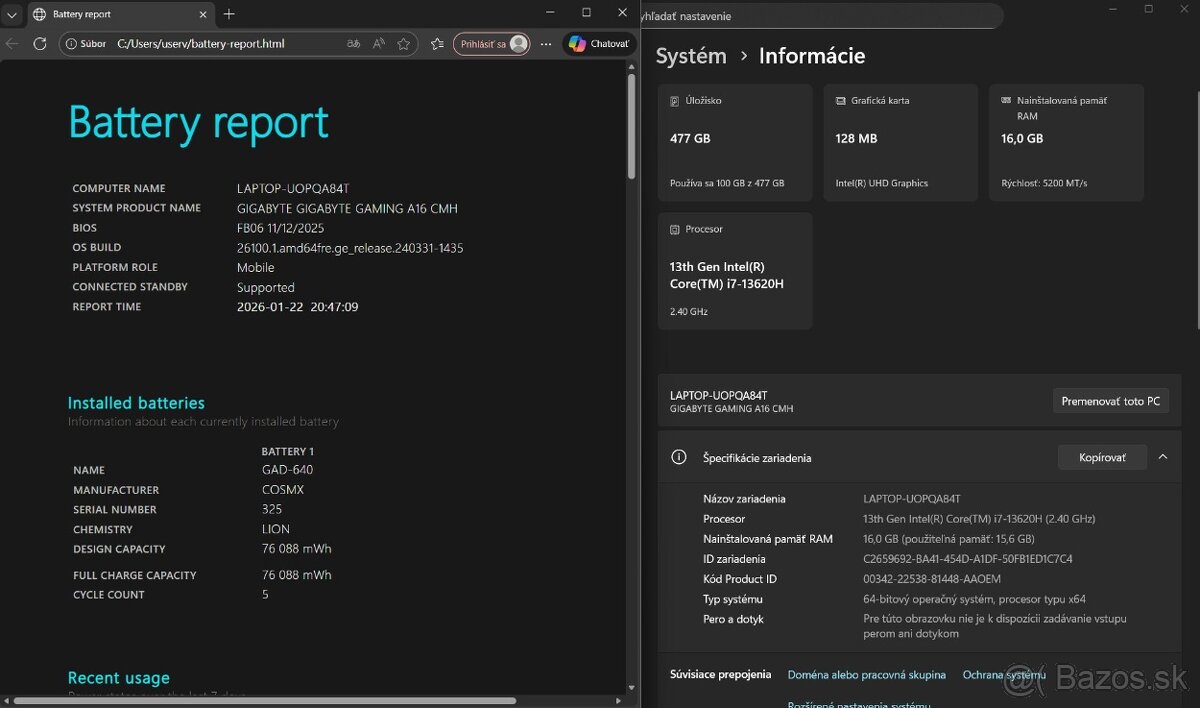Reload the battery report page
Screen dimensions: 1200x708
click(40, 44)
